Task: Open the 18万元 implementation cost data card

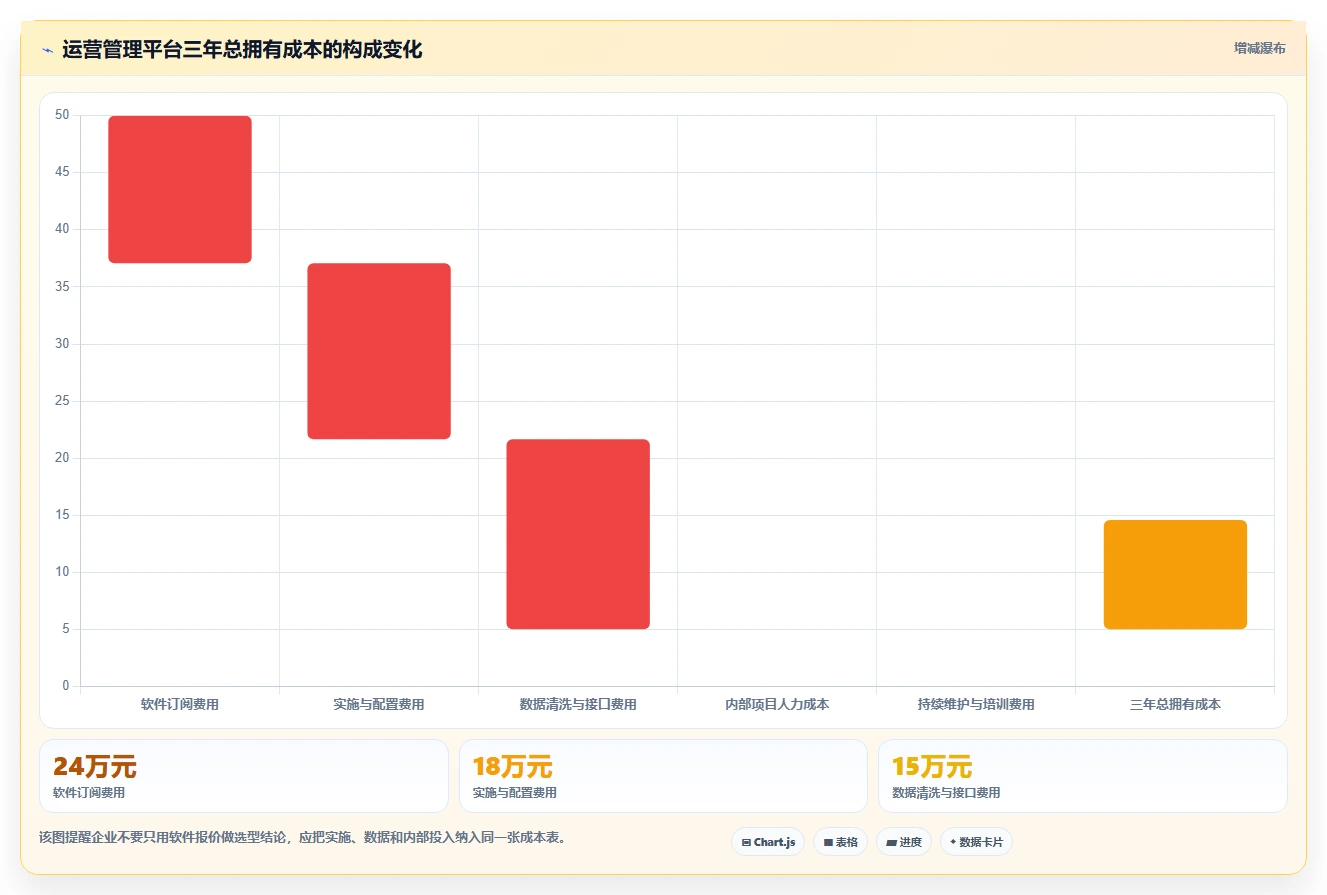Action: [663, 776]
